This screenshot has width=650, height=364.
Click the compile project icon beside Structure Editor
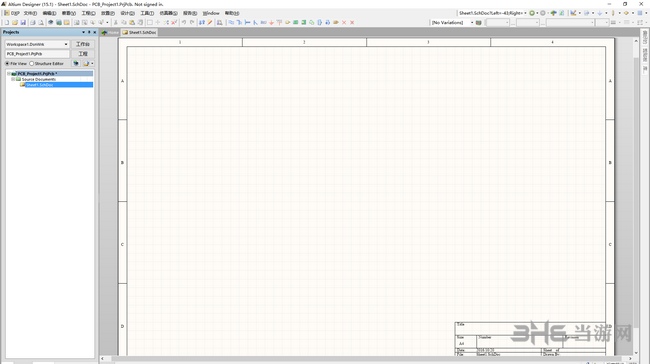tap(76, 63)
